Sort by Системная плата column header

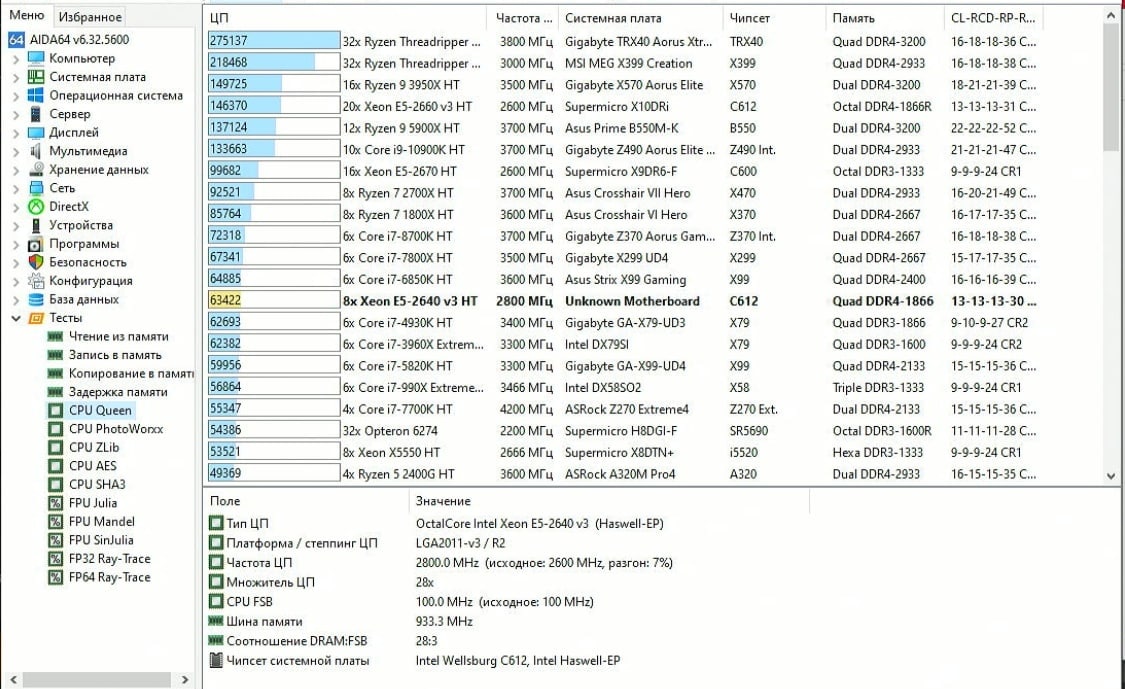pos(641,18)
